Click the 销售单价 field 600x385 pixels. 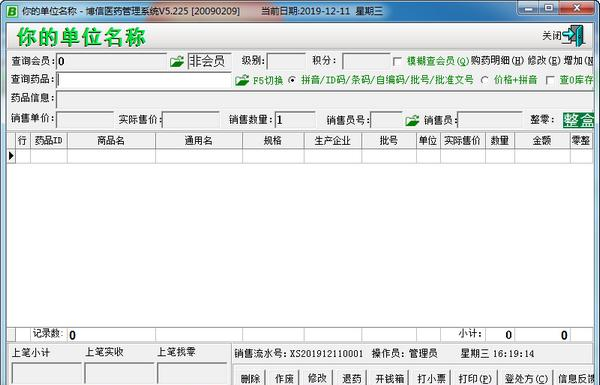[85, 120]
